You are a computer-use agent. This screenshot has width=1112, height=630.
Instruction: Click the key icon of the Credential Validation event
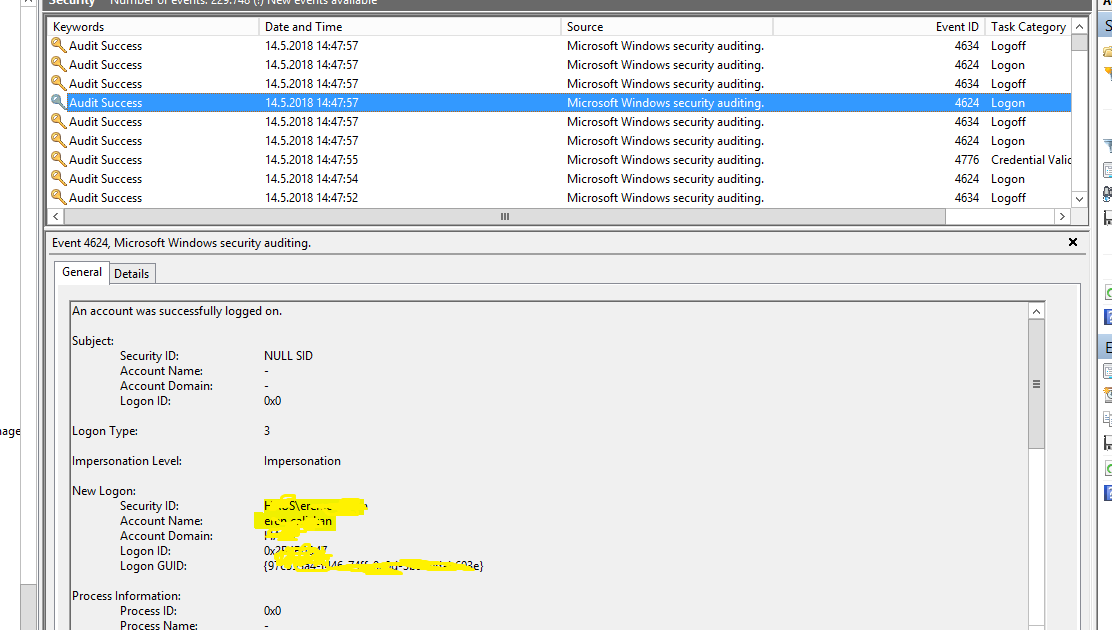[59, 160]
